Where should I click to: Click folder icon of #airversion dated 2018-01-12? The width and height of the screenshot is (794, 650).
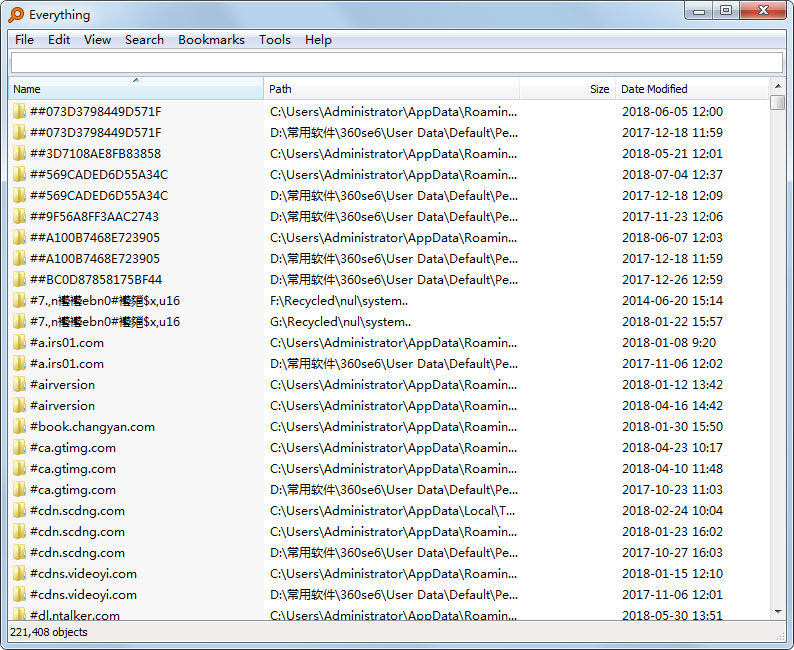pos(19,385)
